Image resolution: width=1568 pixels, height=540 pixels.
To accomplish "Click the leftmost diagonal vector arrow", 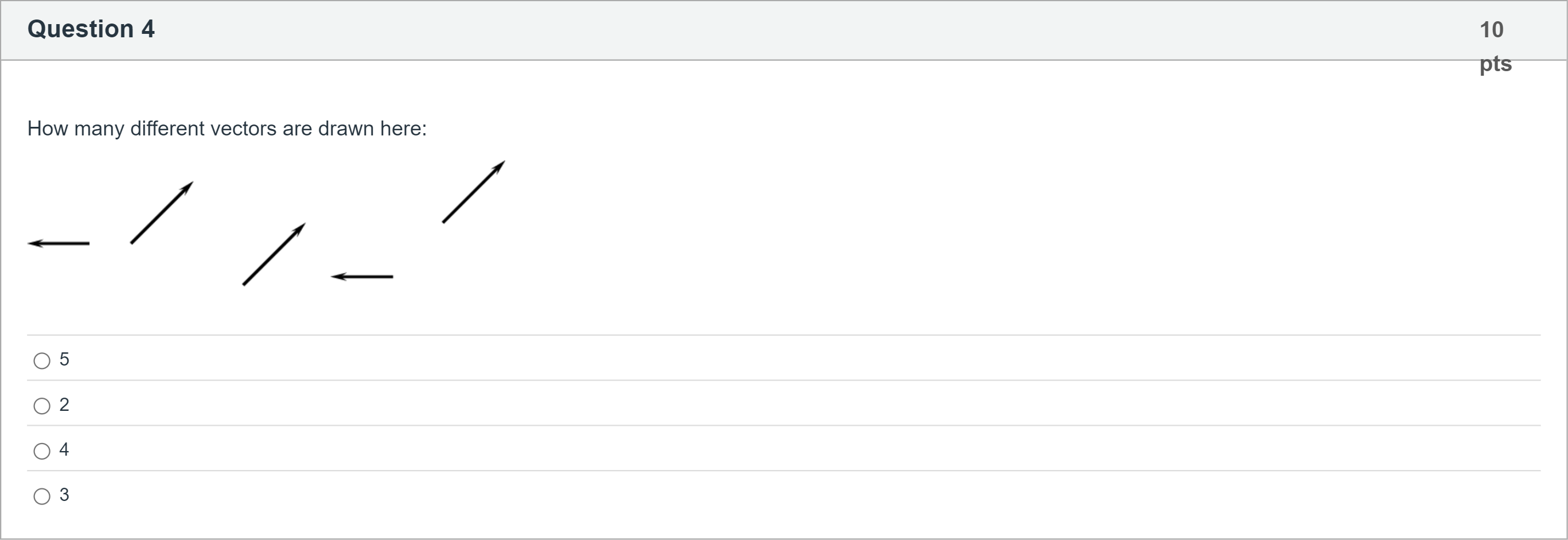I will [x=161, y=213].
